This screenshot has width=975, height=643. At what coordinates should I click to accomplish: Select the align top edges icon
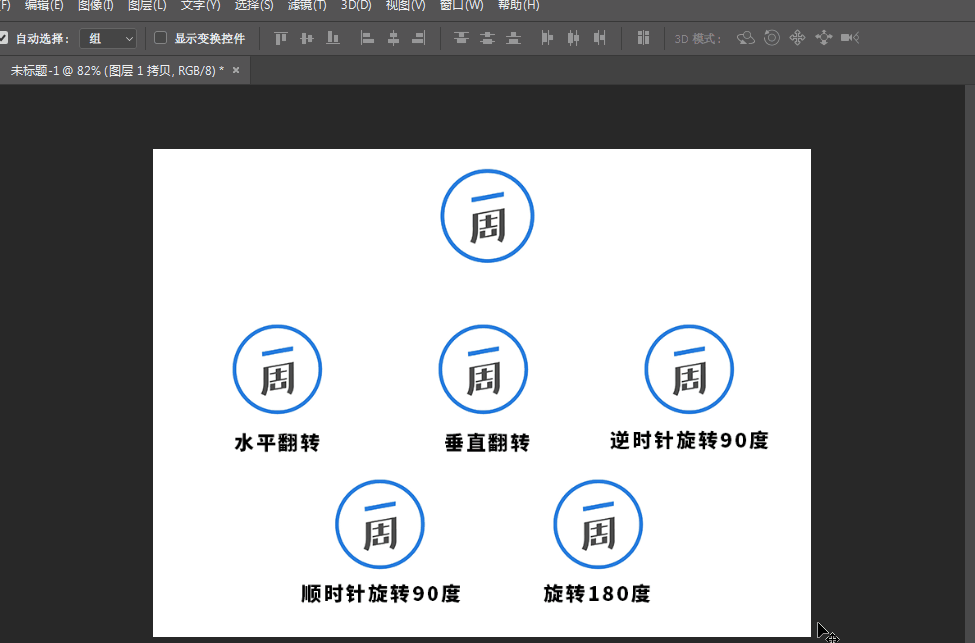pos(280,37)
